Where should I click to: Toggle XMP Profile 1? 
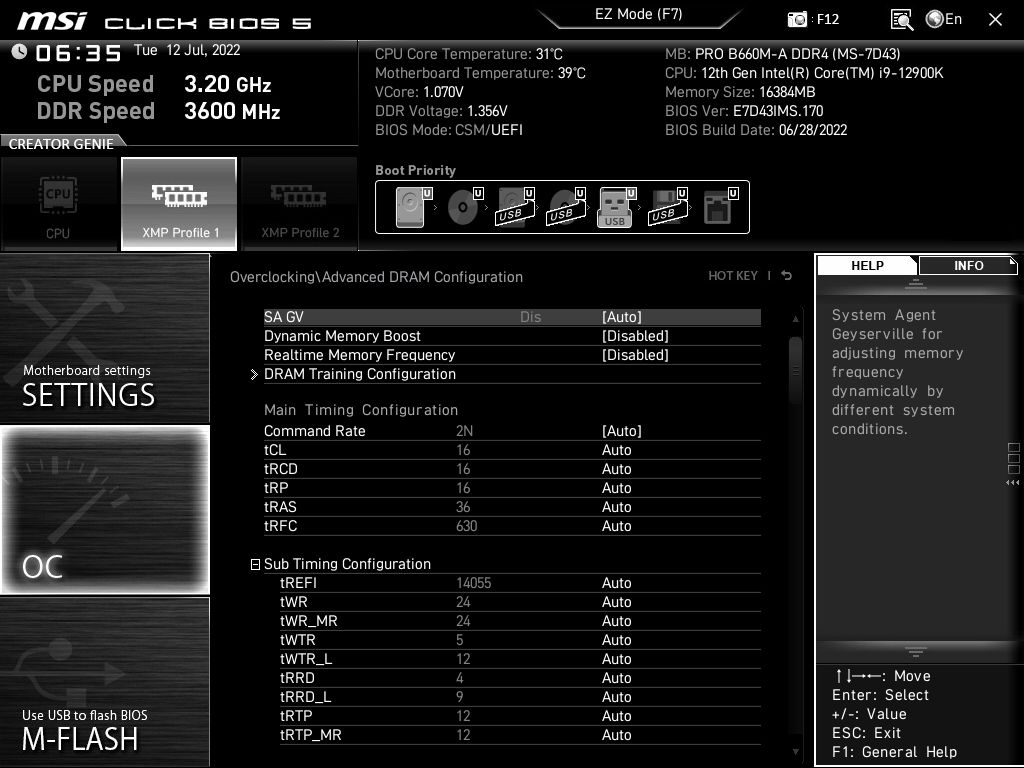(x=179, y=204)
